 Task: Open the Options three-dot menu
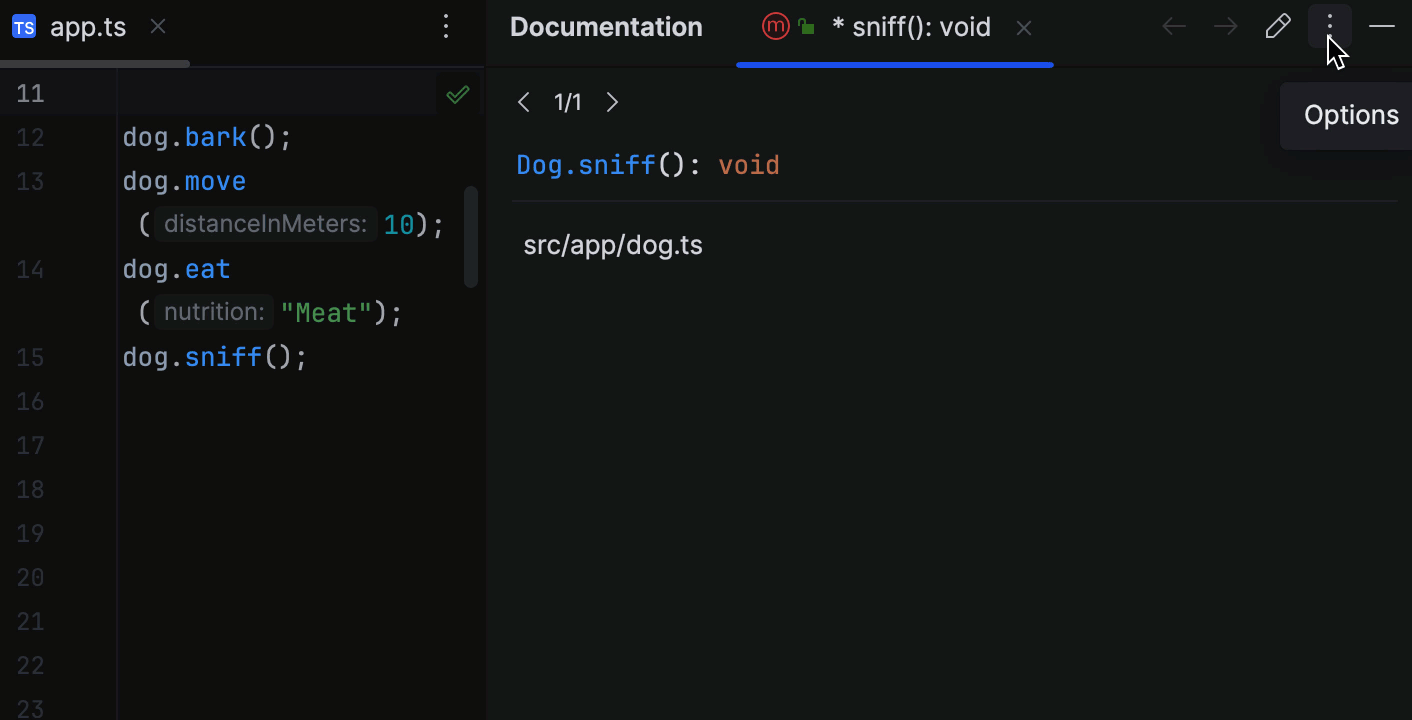(1330, 26)
